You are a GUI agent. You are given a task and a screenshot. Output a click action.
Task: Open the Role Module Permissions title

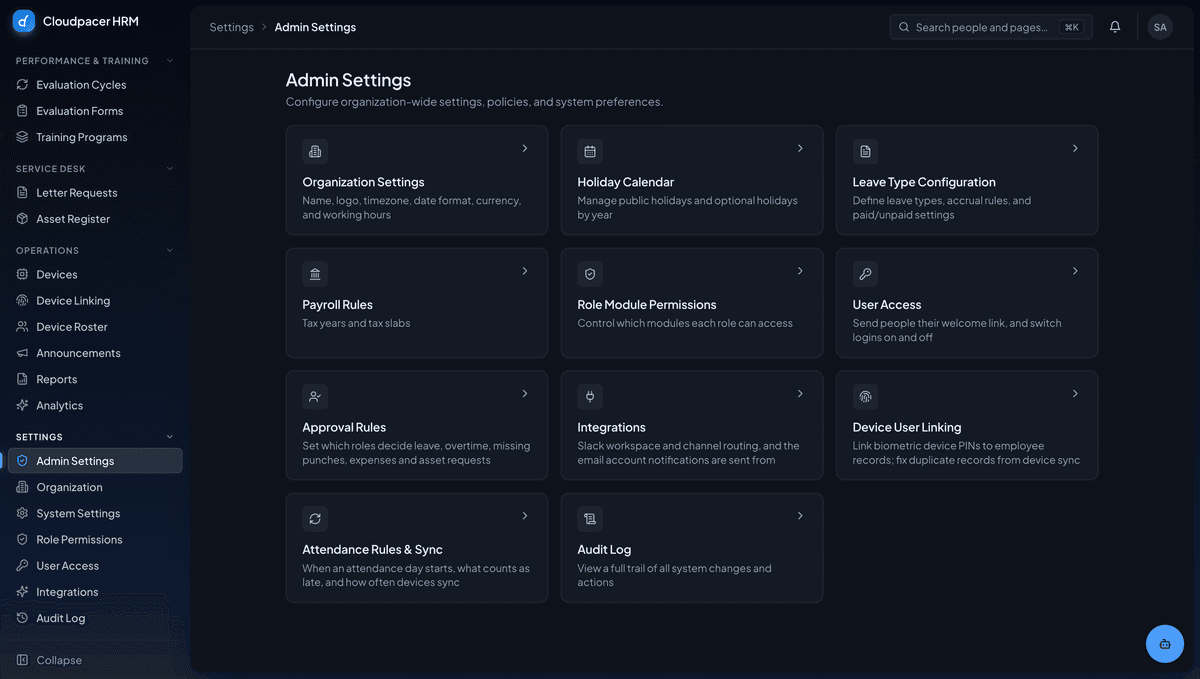tap(647, 305)
